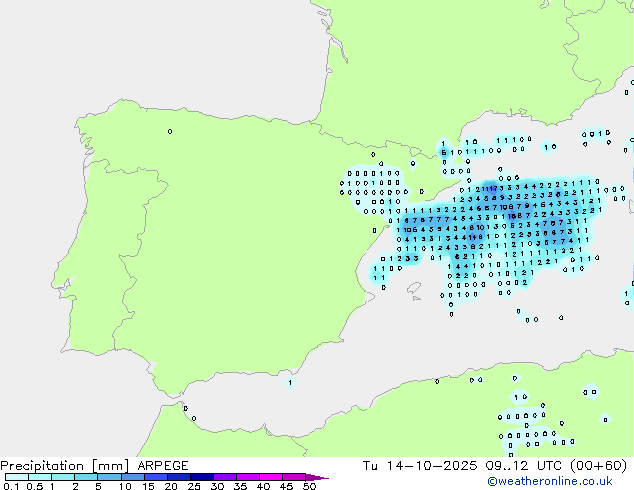Click the 'ARPEGE' model name
634x490 pixels.
tap(163, 466)
